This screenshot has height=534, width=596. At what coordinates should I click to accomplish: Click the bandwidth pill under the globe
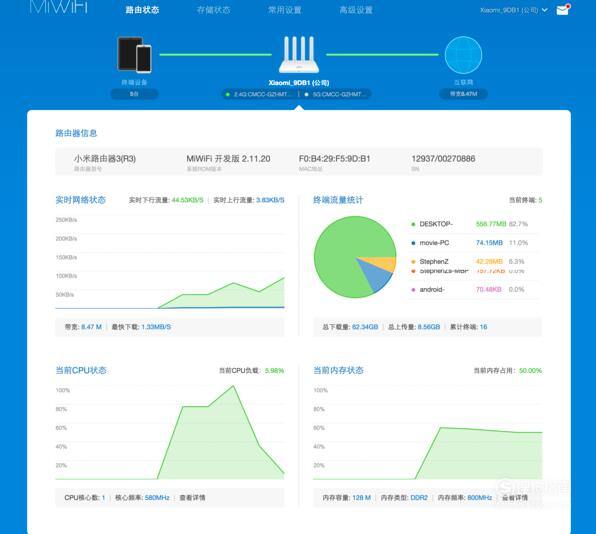(463, 94)
